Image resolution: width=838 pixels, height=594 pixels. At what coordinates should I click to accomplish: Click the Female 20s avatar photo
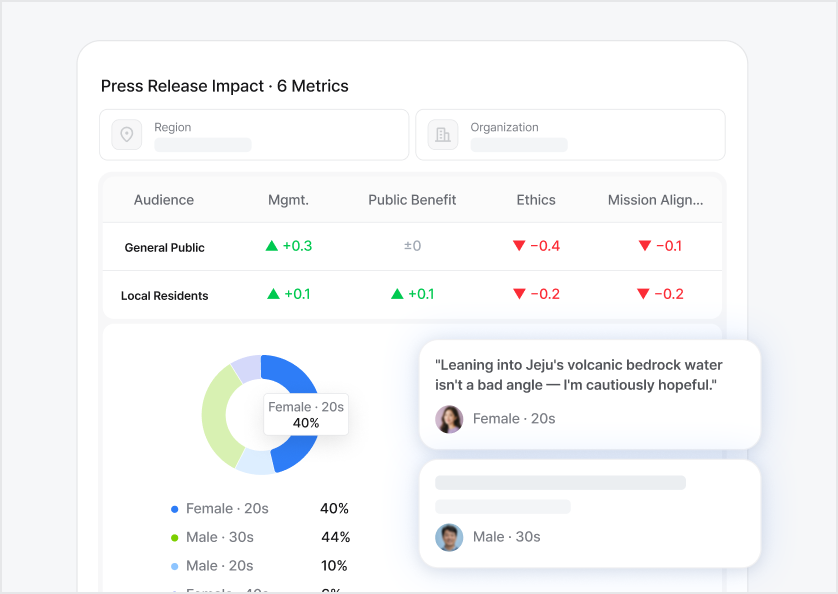[449, 419]
